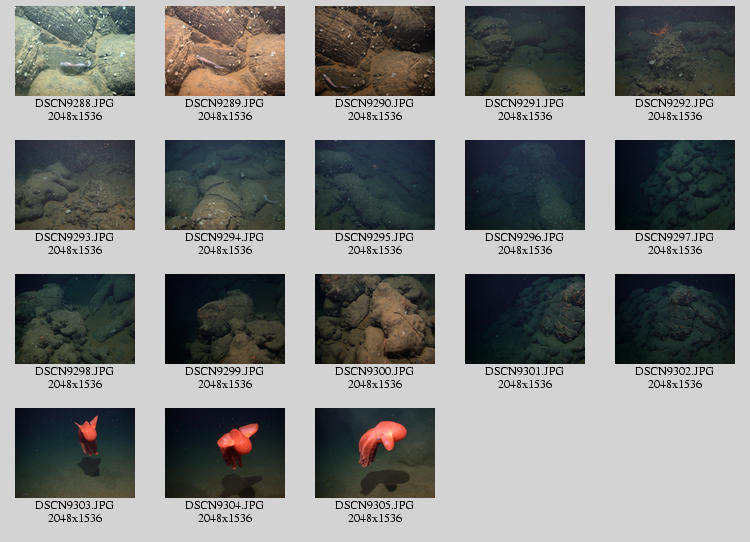Select the DSCN9292.JPG thumbnail image

pyautogui.click(x=675, y=51)
